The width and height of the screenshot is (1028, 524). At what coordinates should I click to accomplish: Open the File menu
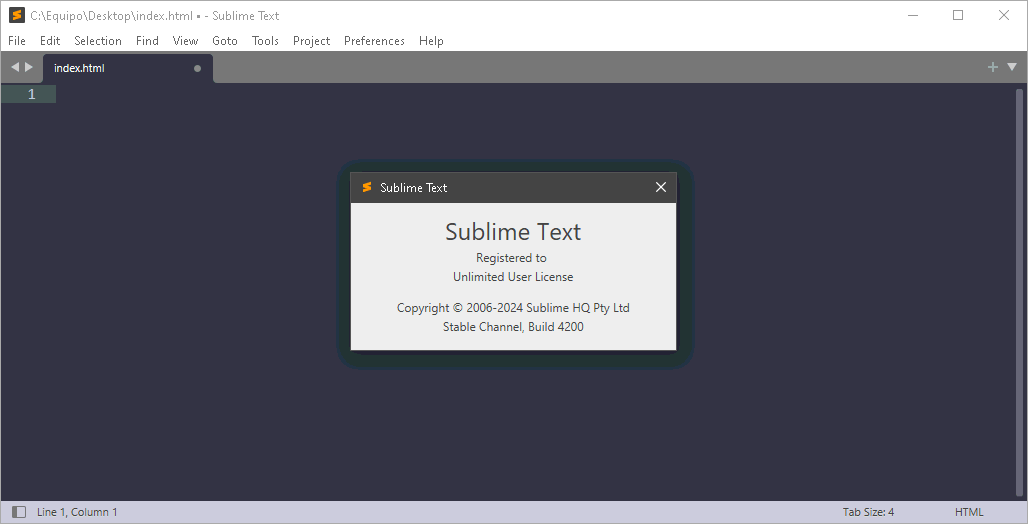point(17,41)
